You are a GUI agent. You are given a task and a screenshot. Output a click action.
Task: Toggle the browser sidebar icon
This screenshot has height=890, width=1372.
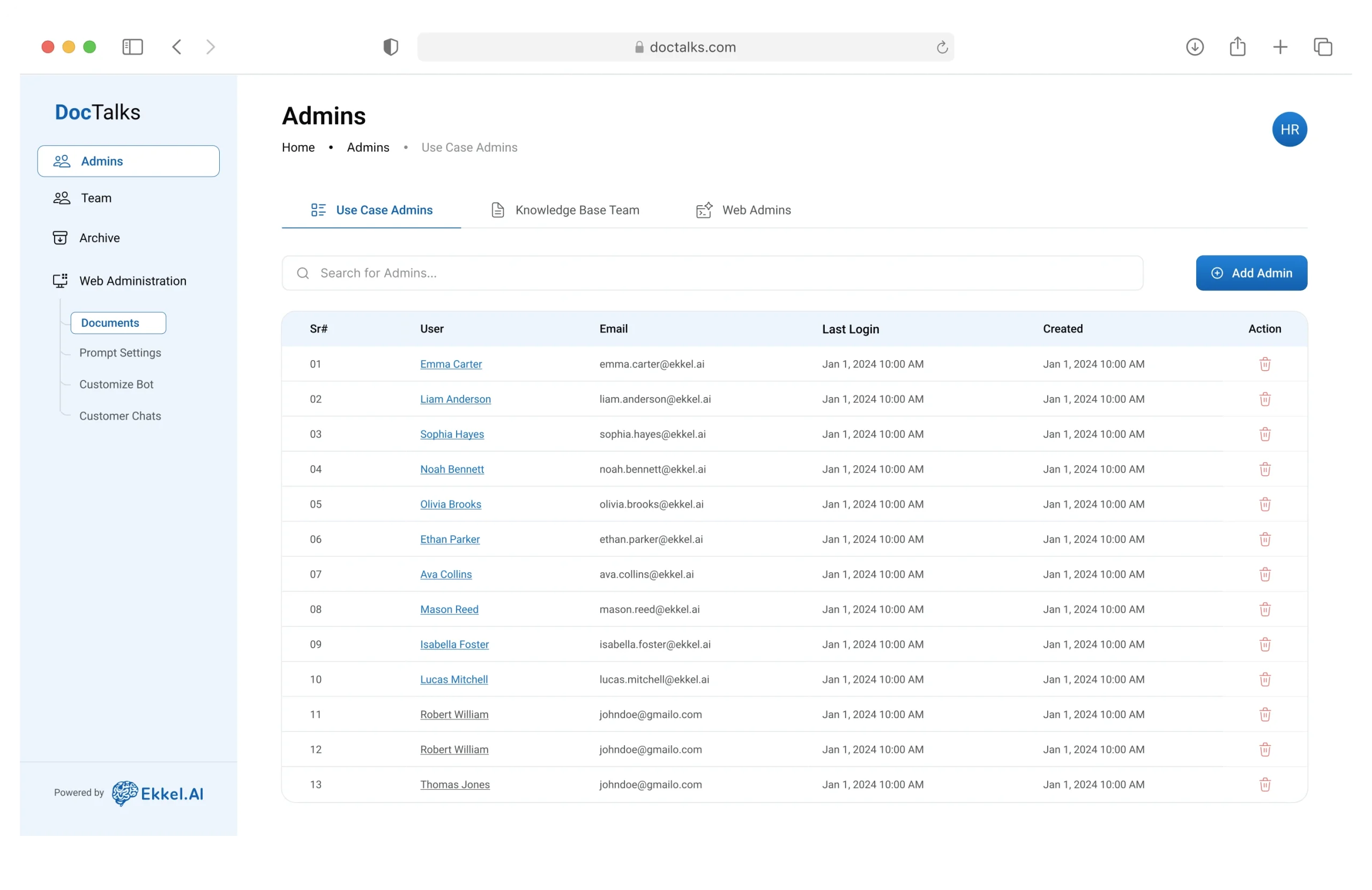[x=132, y=47]
